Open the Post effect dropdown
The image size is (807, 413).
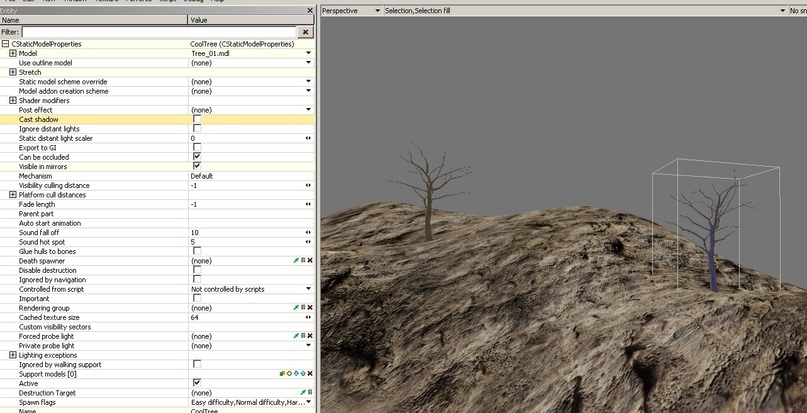308,110
